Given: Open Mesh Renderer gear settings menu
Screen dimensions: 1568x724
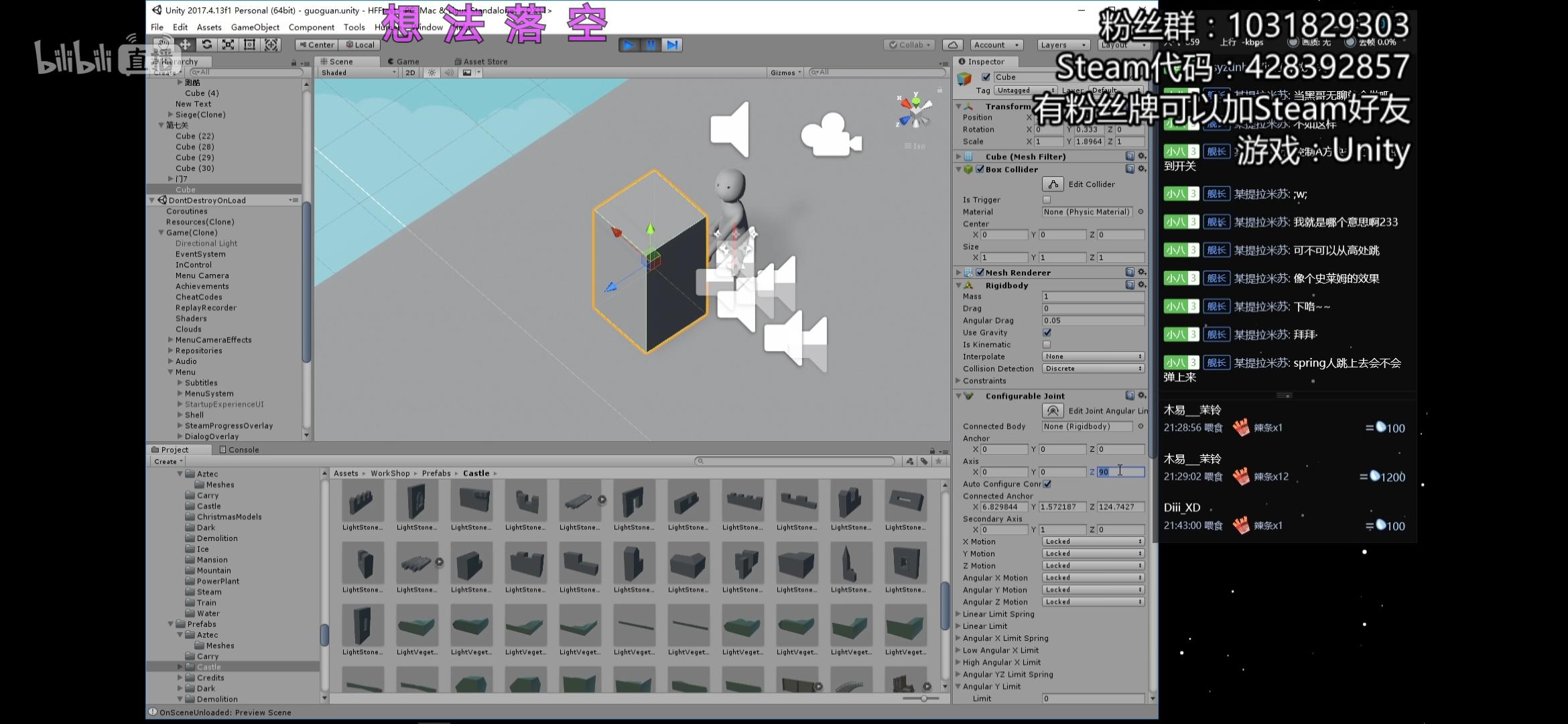Looking at the screenshot, I should (1142, 272).
